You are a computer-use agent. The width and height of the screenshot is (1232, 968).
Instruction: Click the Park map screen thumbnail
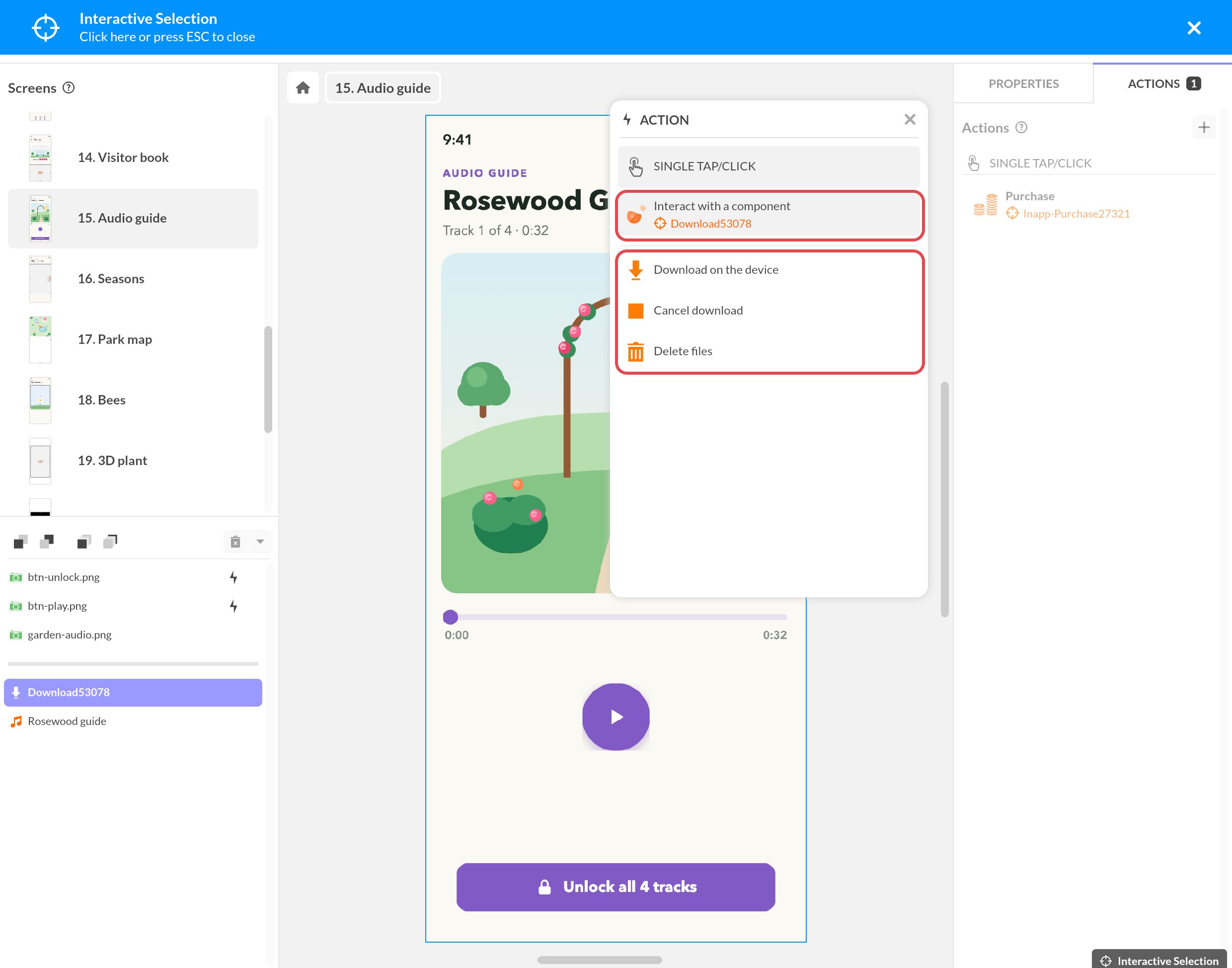[x=40, y=339]
